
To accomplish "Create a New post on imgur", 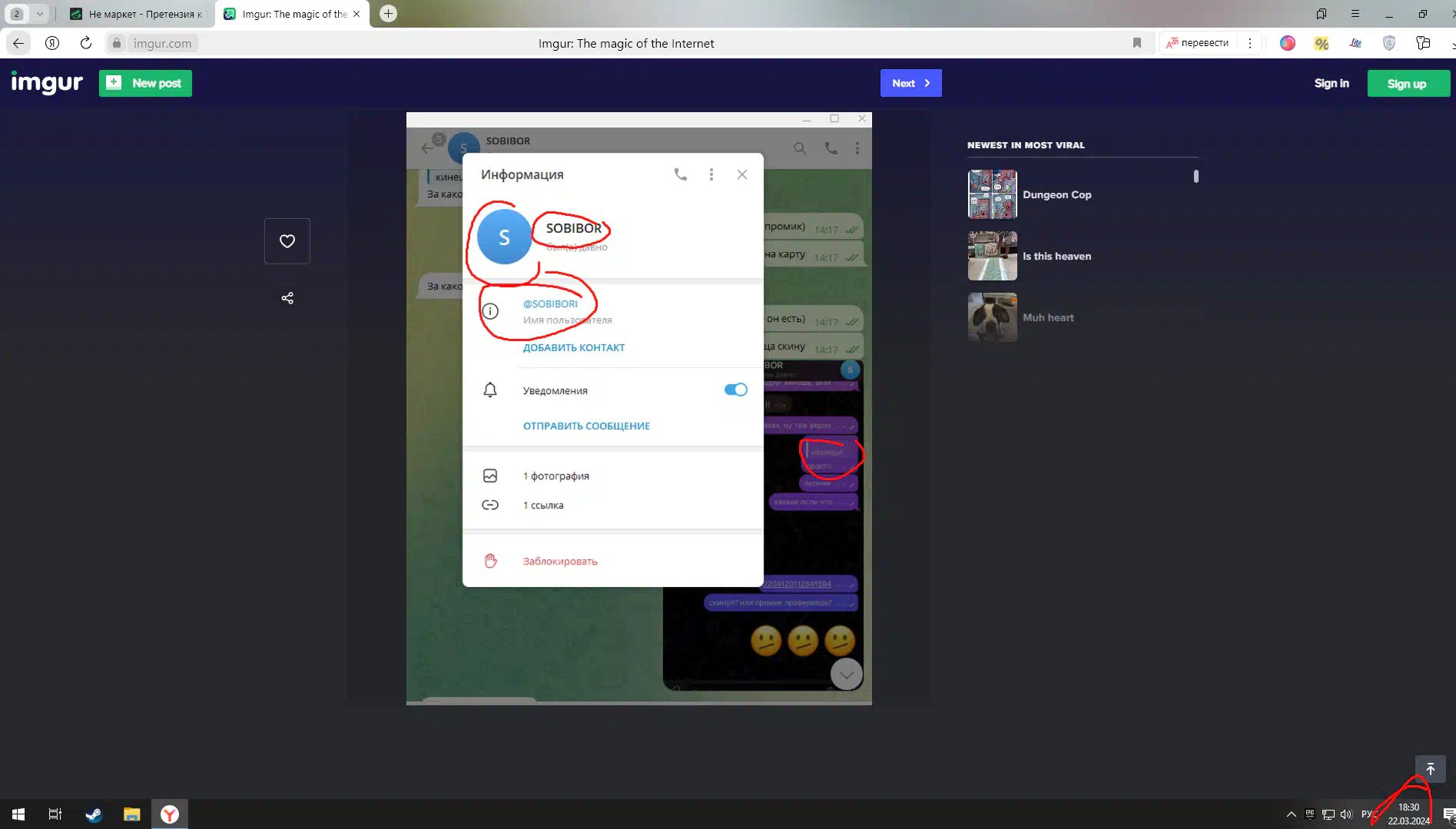I will (x=145, y=83).
